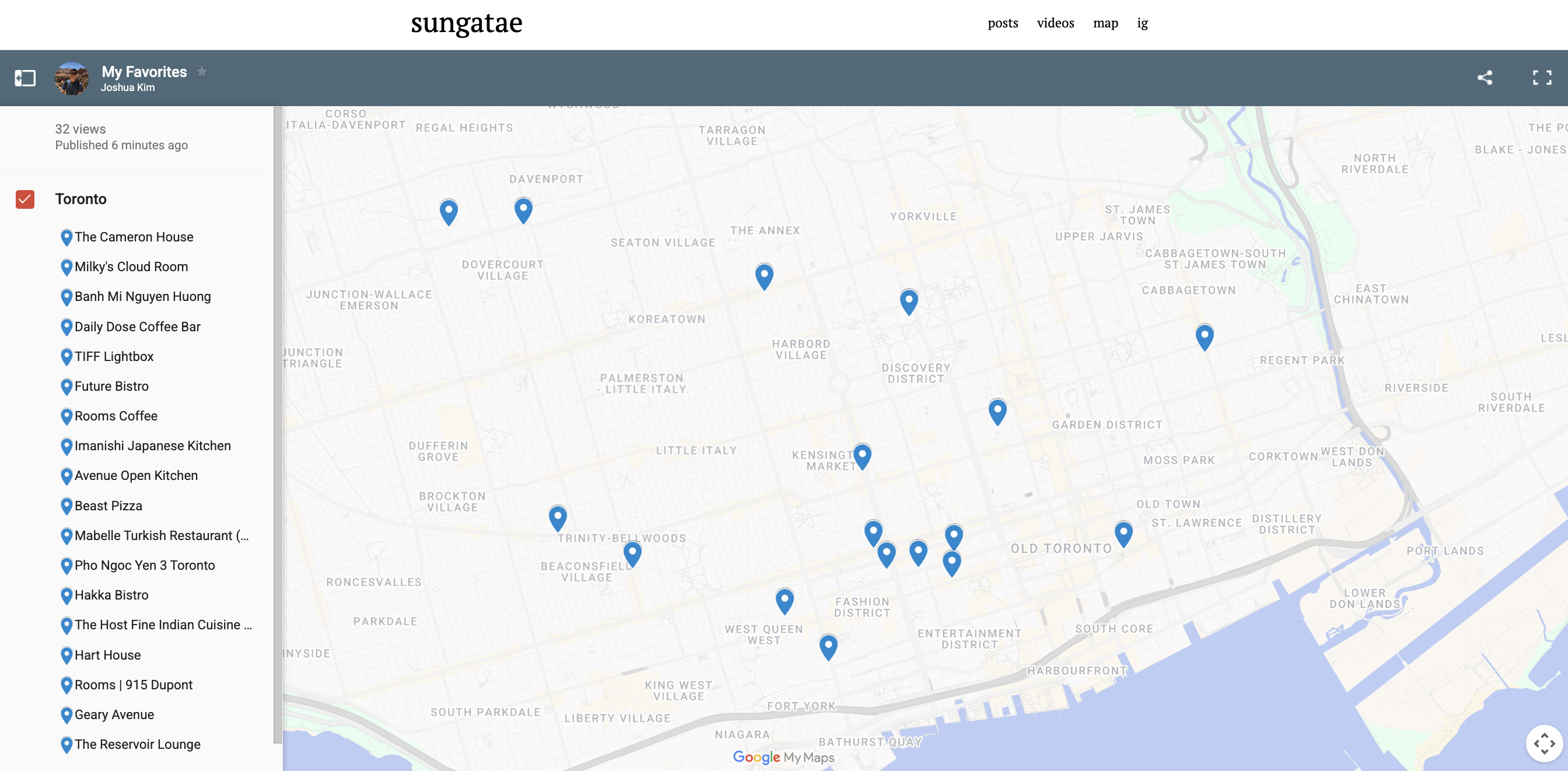Click the 32 views text
The height and width of the screenshot is (771, 1568).
[80, 129]
